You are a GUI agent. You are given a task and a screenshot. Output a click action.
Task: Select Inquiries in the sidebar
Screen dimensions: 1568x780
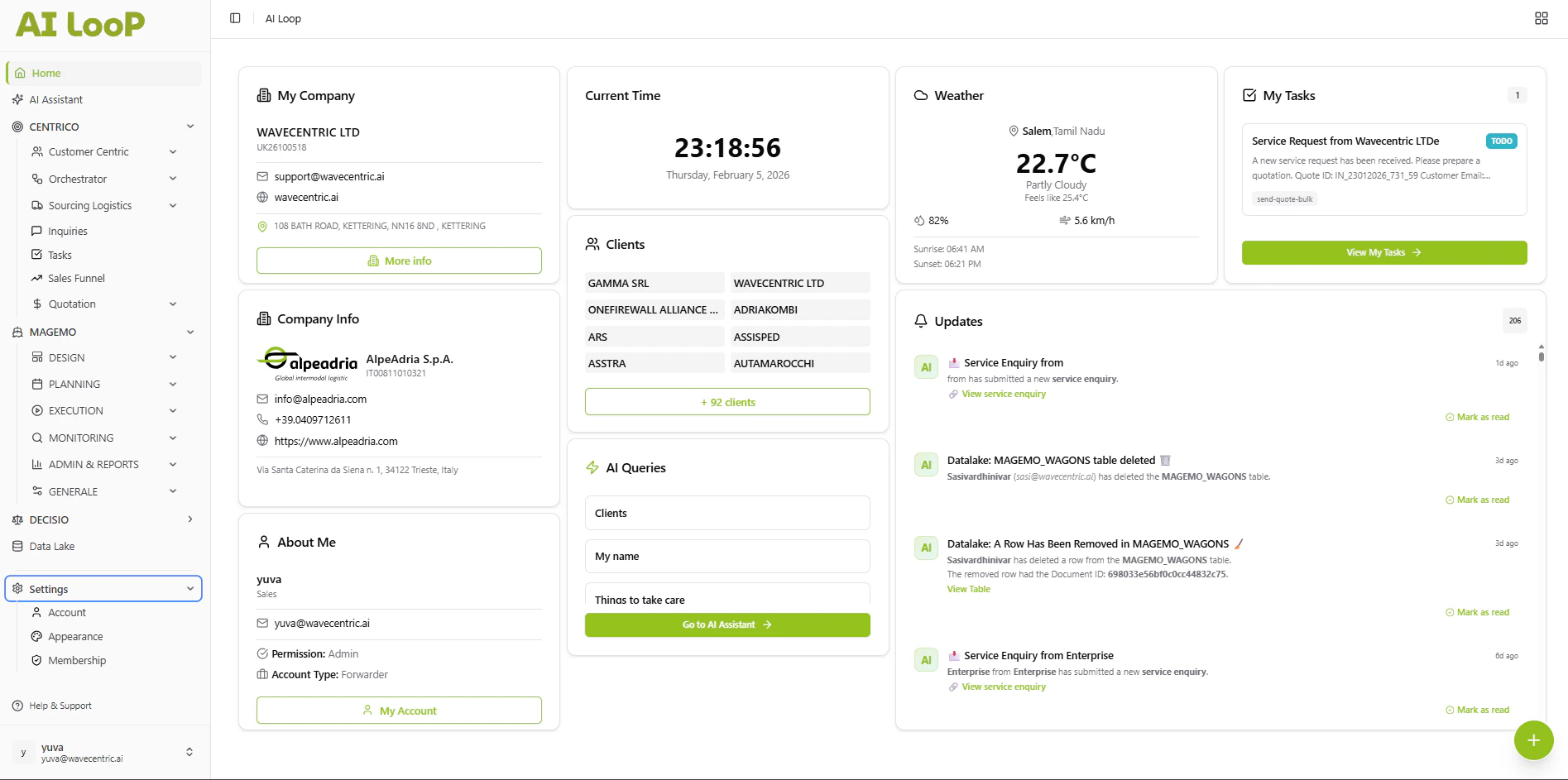click(x=68, y=231)
